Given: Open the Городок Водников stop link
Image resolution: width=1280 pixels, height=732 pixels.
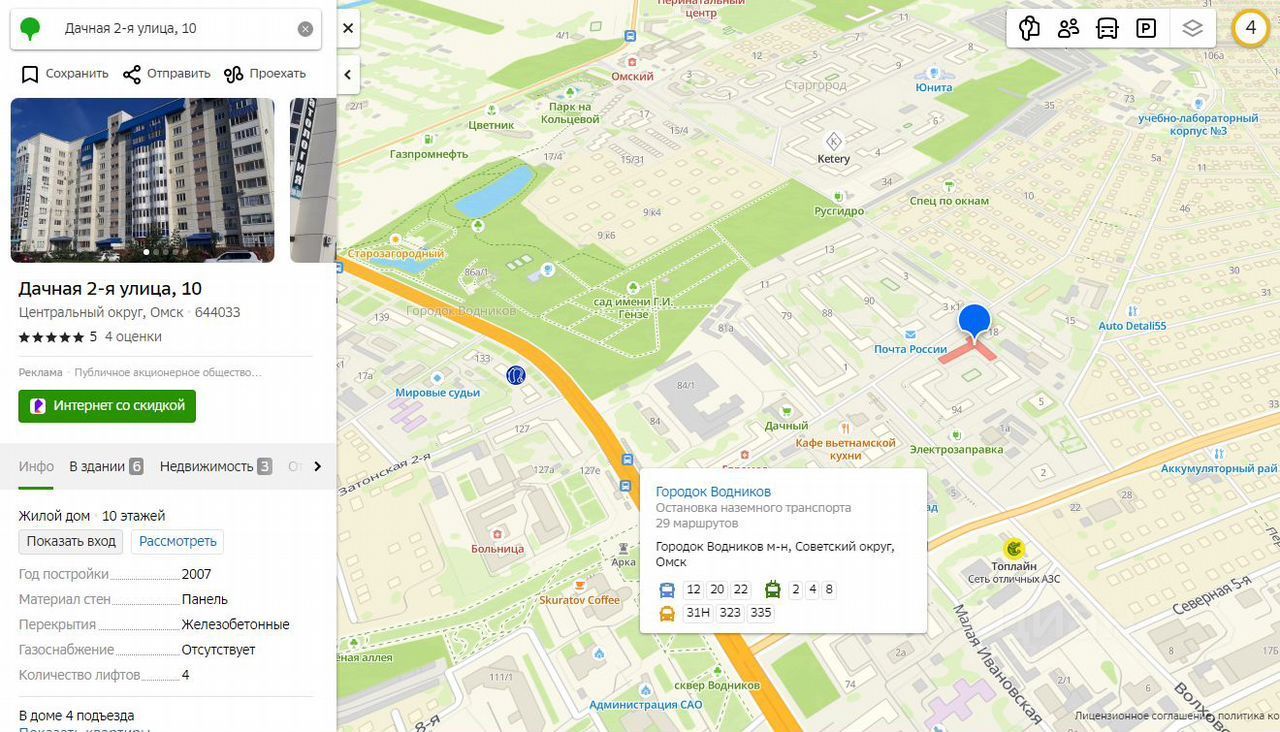Looking at the screenshot, I should tap(713, 491).
